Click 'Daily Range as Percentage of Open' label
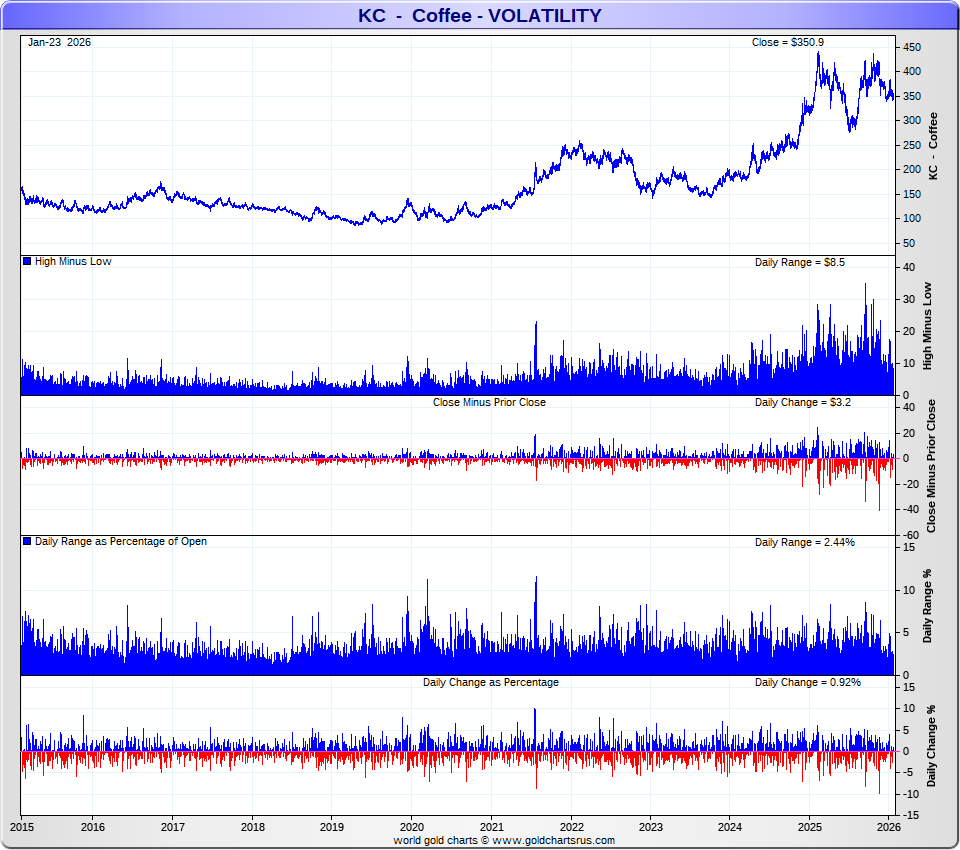960x850 pixels. click(x=121, y=541)
